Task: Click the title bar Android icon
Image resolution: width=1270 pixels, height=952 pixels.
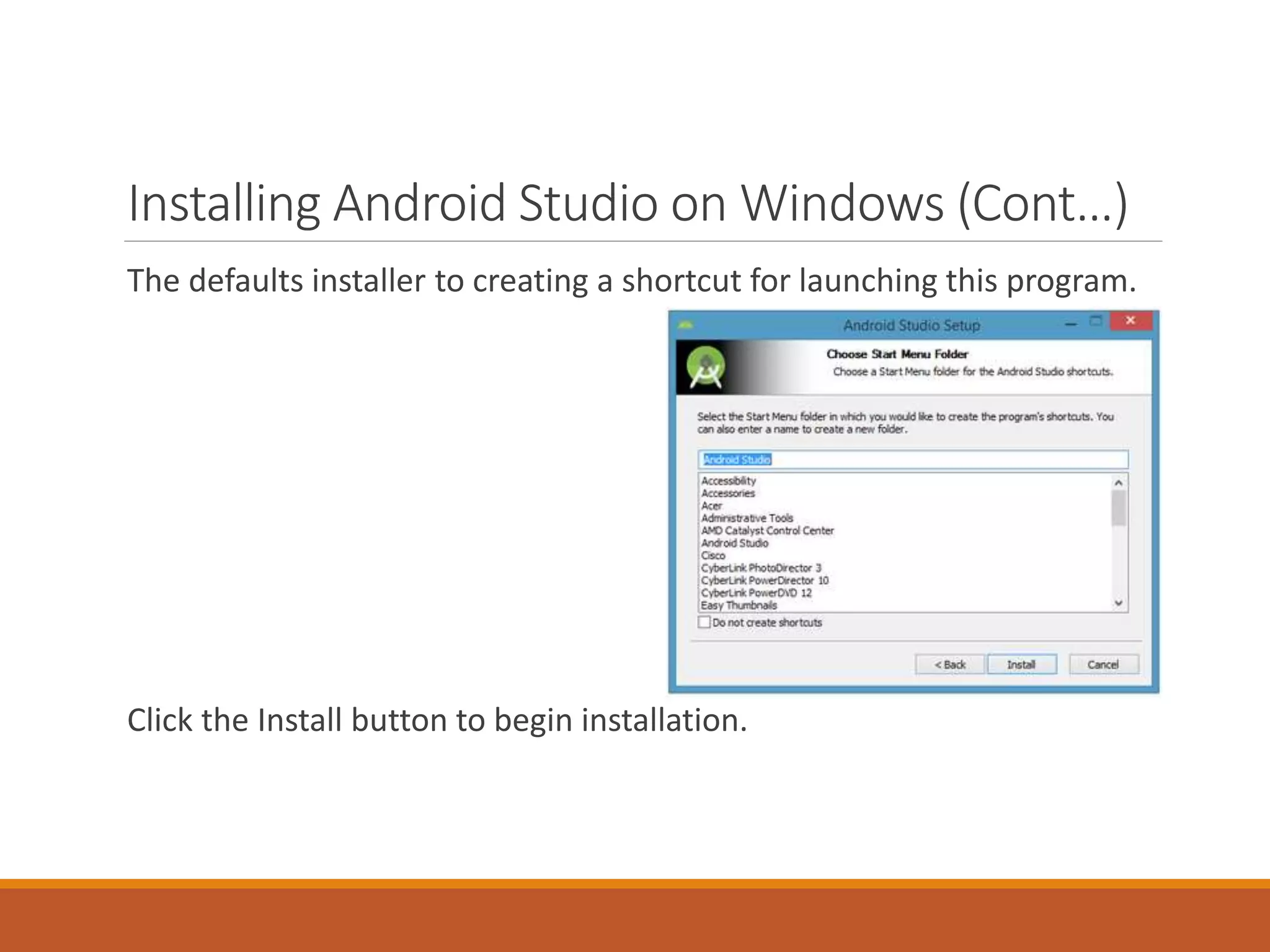Action: (685, 325)
